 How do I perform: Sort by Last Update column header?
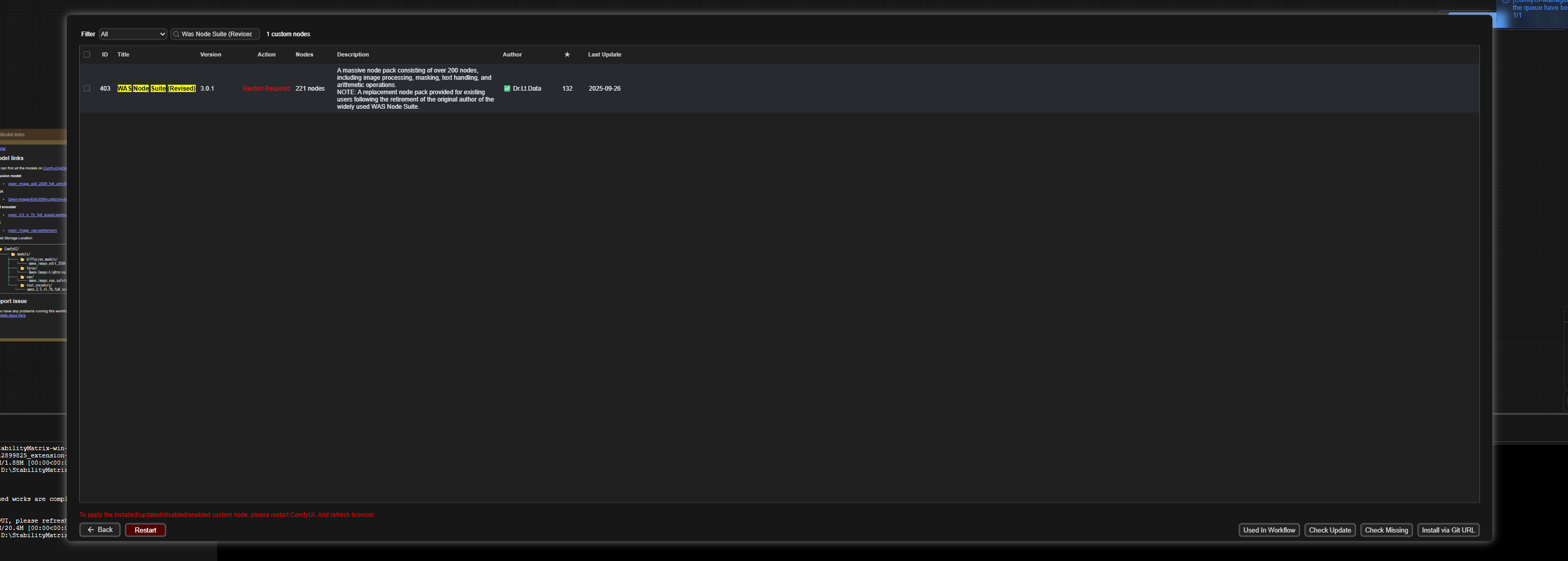pyautogui.click(x=604, y=55)
